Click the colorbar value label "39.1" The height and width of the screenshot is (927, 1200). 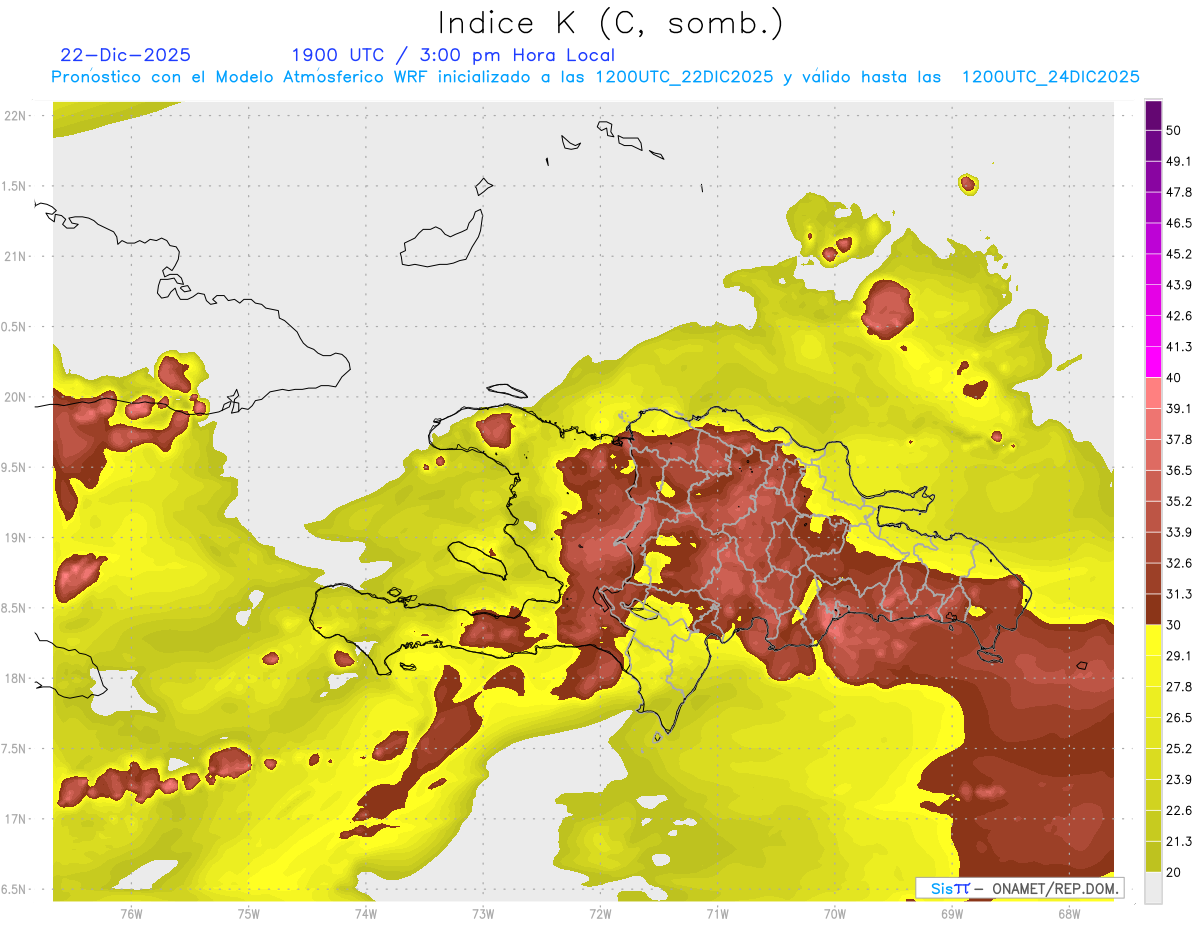[x=1179, y=409]
